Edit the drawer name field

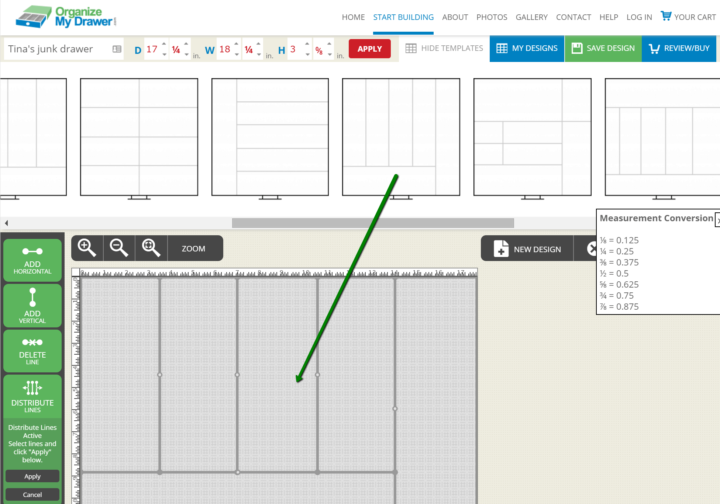click(58, 49)
